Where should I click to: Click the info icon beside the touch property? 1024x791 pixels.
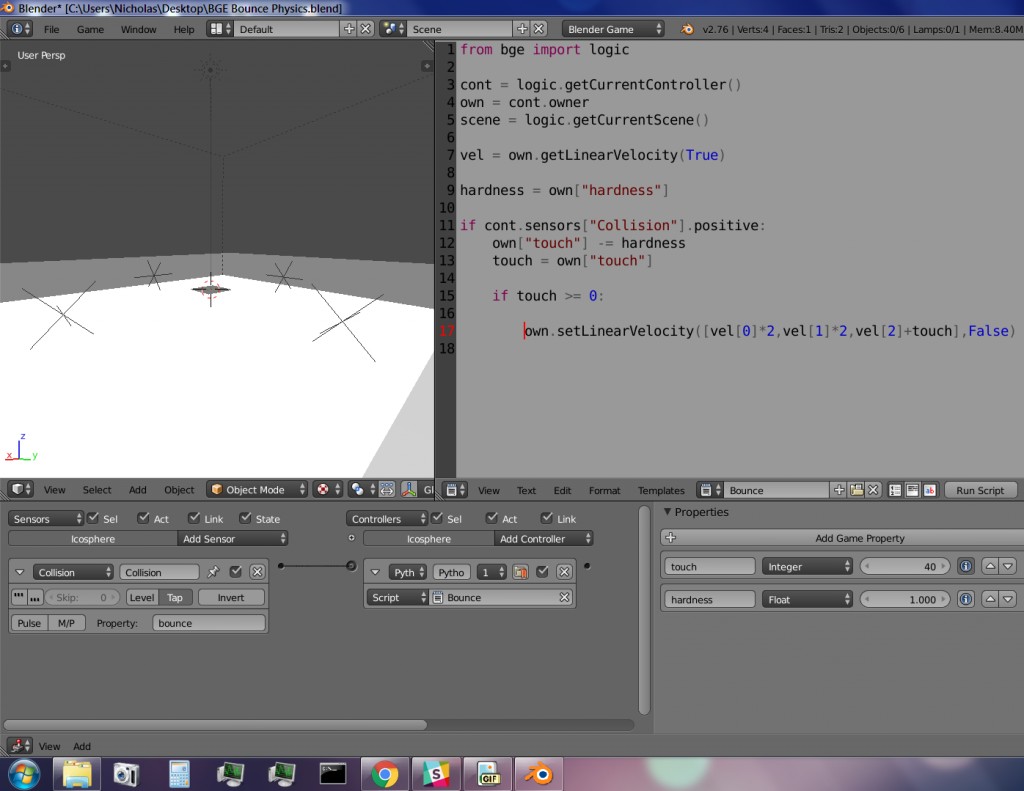964,565
